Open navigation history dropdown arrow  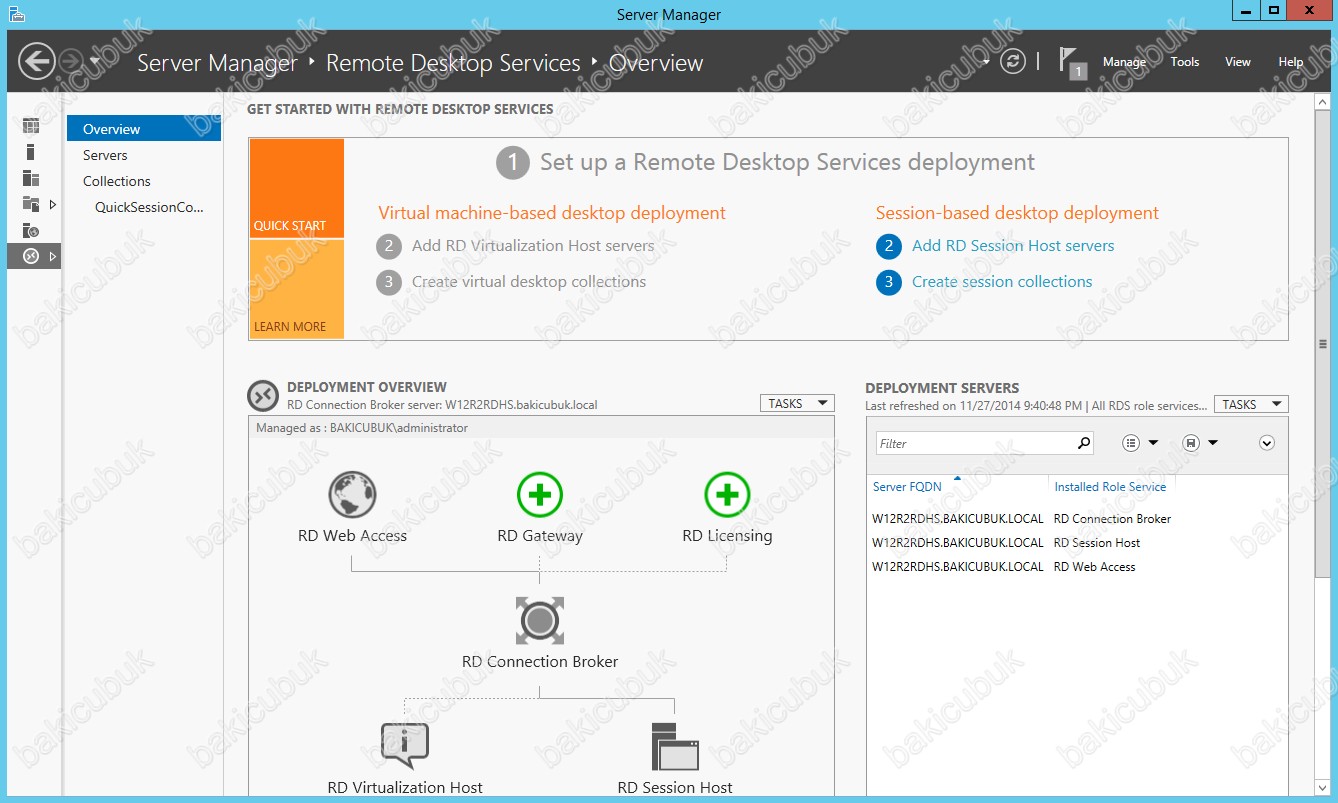[x=95, y=62]
